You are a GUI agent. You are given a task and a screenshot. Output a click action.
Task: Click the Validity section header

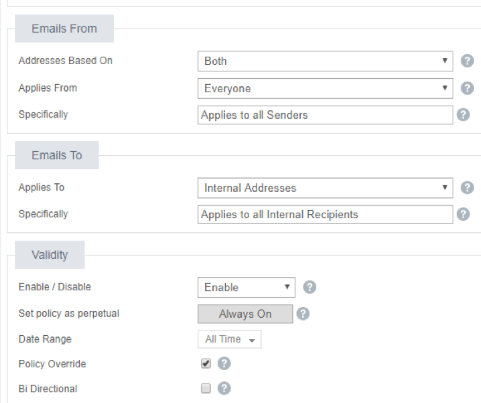pos(50,255)
